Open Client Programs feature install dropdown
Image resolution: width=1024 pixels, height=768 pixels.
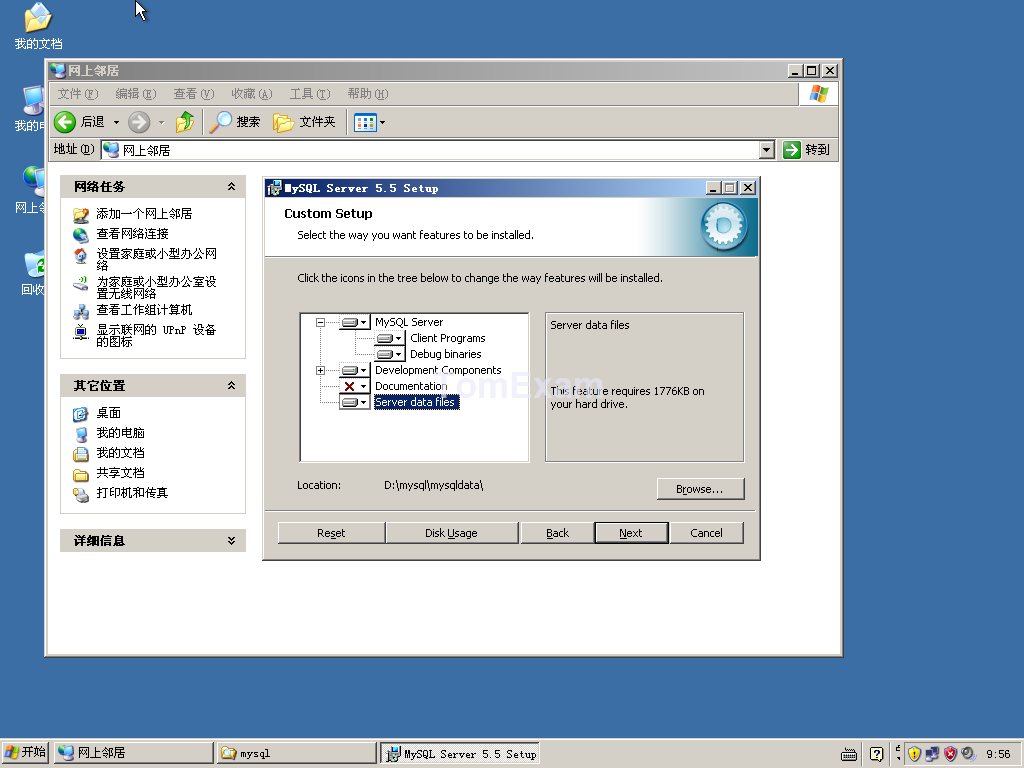pos(390,338)
